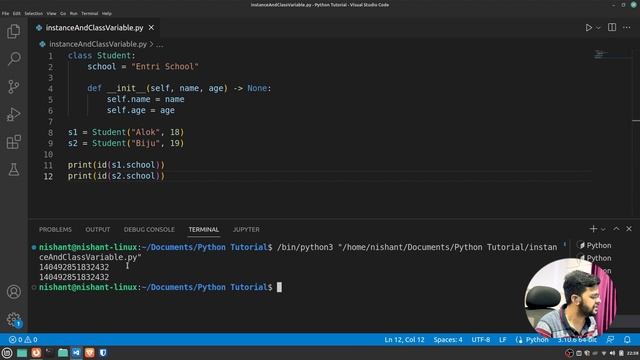This screenshot has width=640, height=360.
Task: Open the Help menu
Action: pos(107,13)
